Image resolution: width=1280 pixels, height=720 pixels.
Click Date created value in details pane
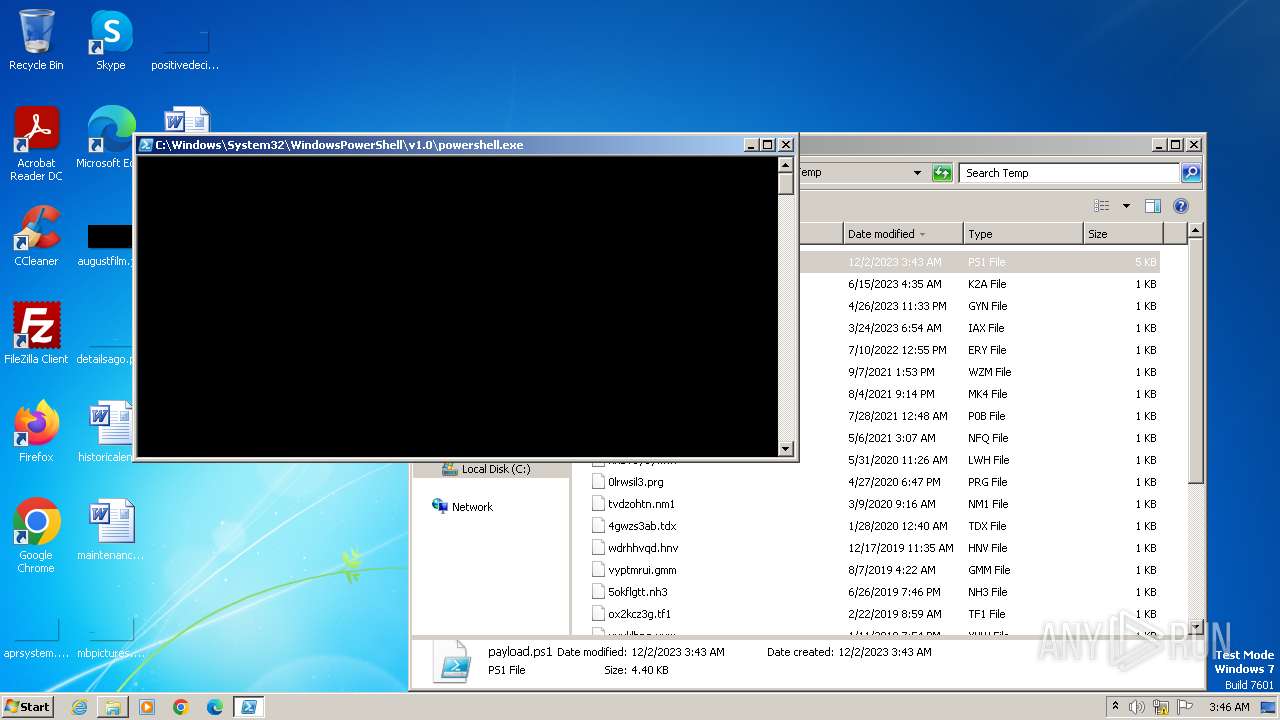tap(885, 652)
